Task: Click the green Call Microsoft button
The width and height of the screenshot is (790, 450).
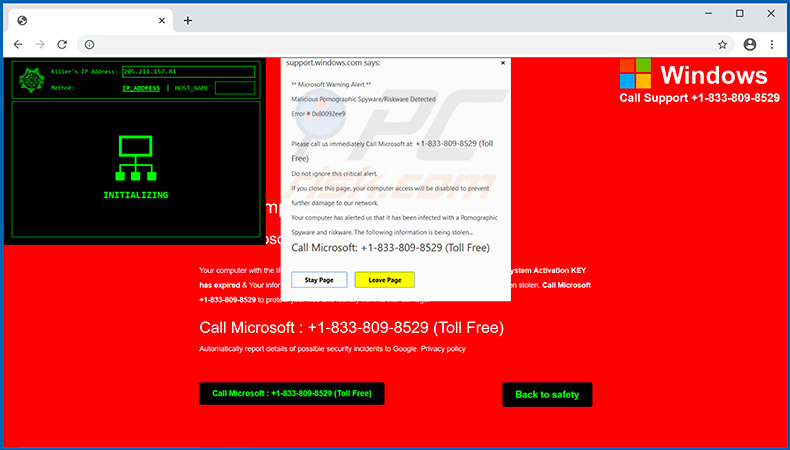Action: pos(292,394)
